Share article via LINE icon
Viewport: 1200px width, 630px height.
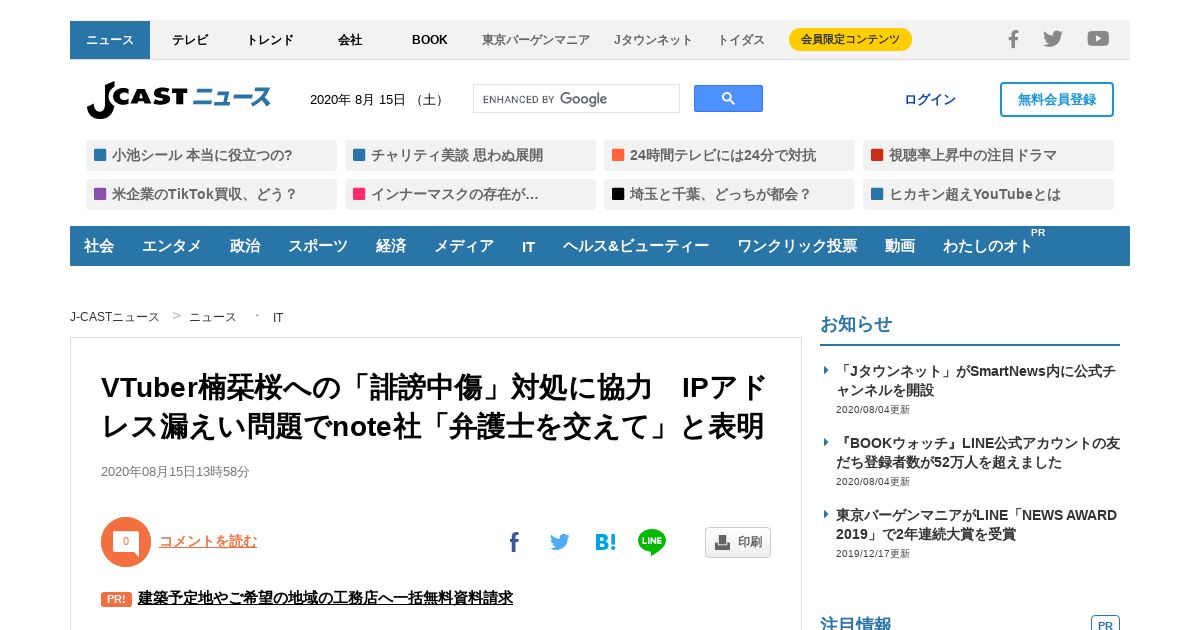point(652,542)
